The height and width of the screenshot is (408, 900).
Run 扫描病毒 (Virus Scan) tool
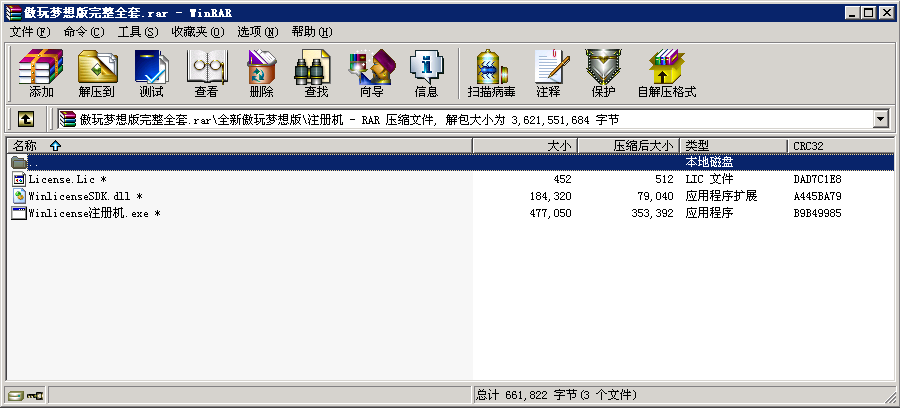coord(491,73)
